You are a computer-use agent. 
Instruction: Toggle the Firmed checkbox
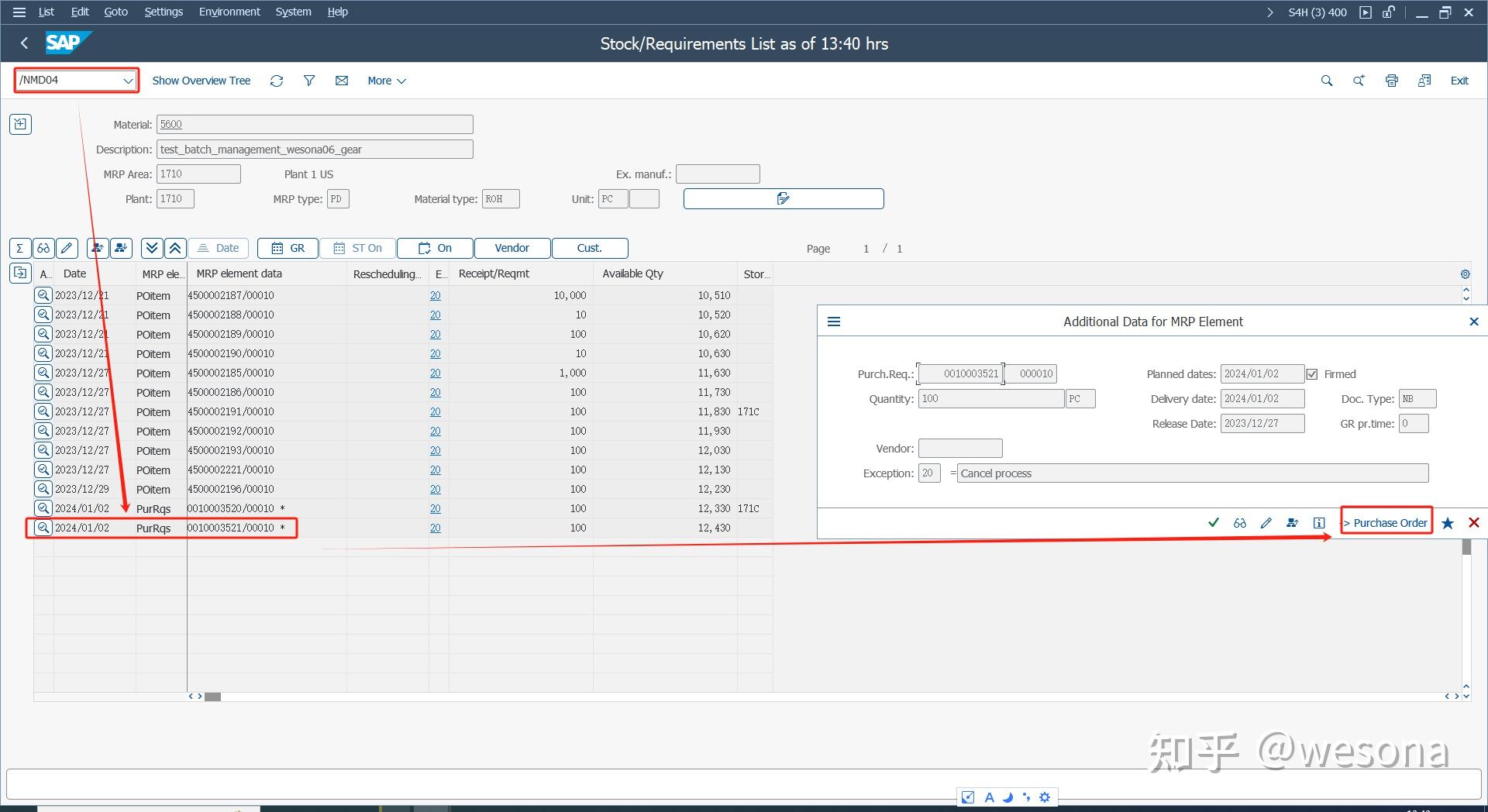[x=1311, y=373]
